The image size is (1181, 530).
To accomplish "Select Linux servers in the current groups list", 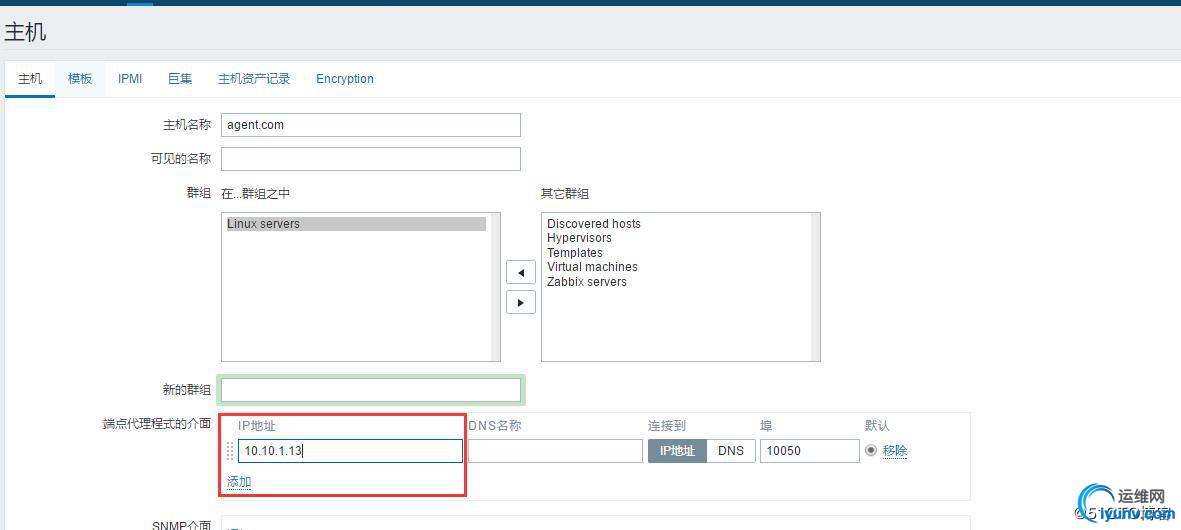I will pyautogui.click(x=356, y=224).
